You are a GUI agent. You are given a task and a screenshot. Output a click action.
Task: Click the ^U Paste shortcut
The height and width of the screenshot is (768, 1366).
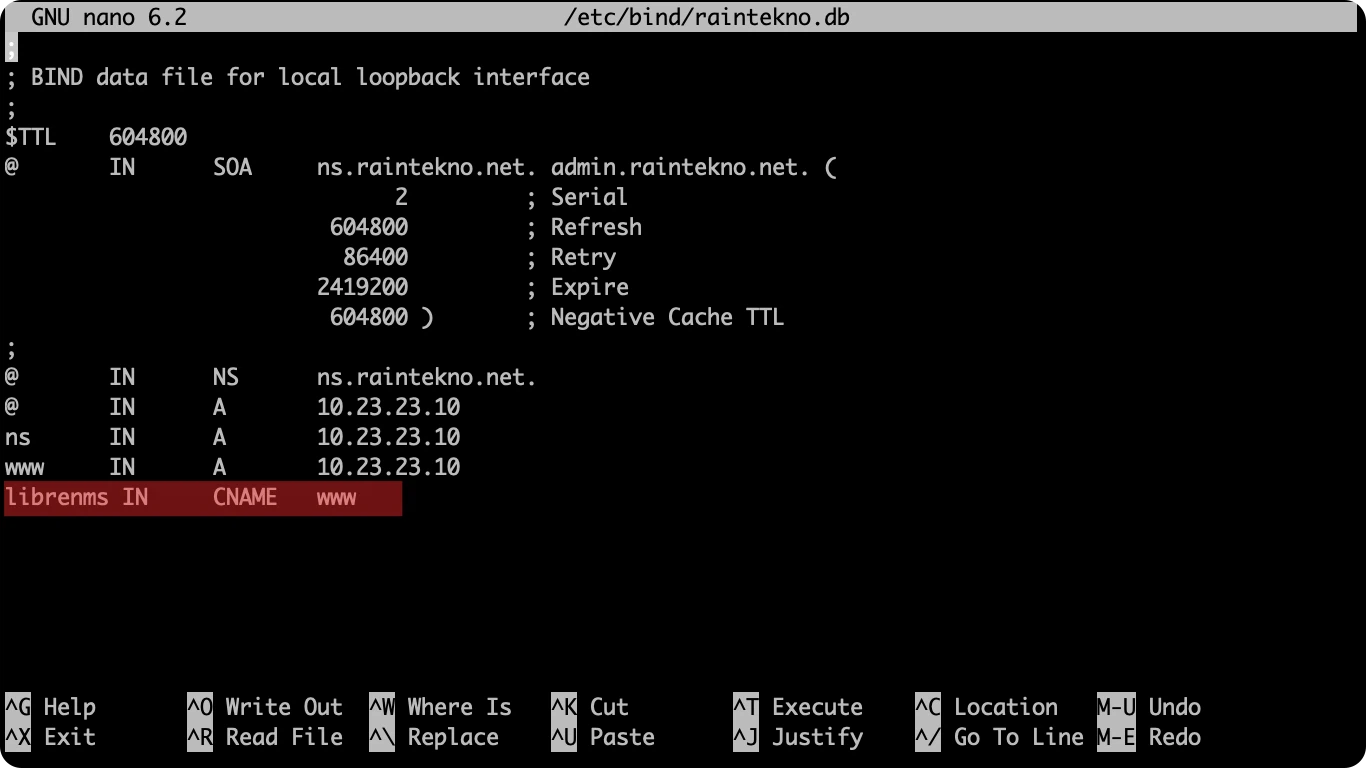pos(603,737)
